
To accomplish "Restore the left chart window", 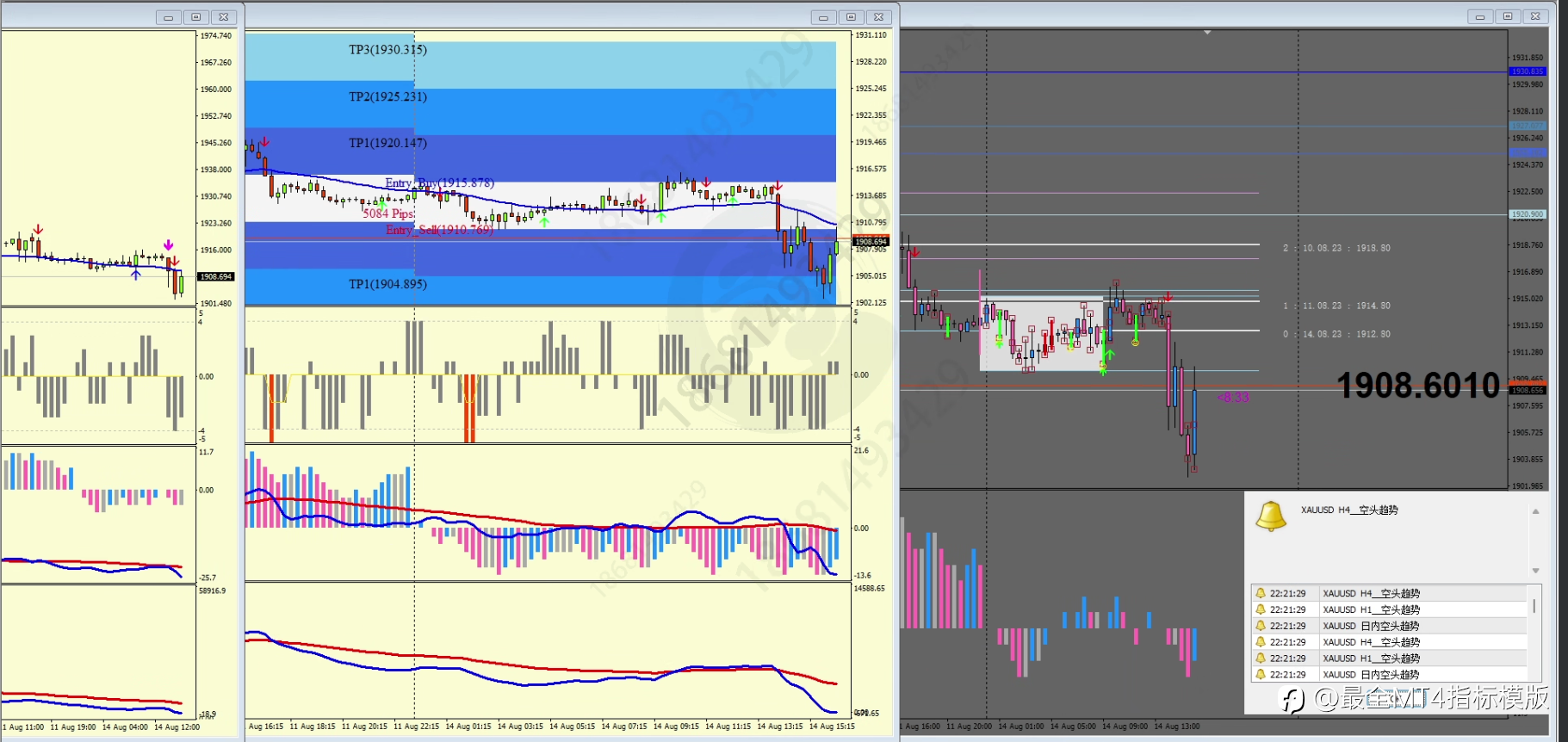I will (196, 17).
